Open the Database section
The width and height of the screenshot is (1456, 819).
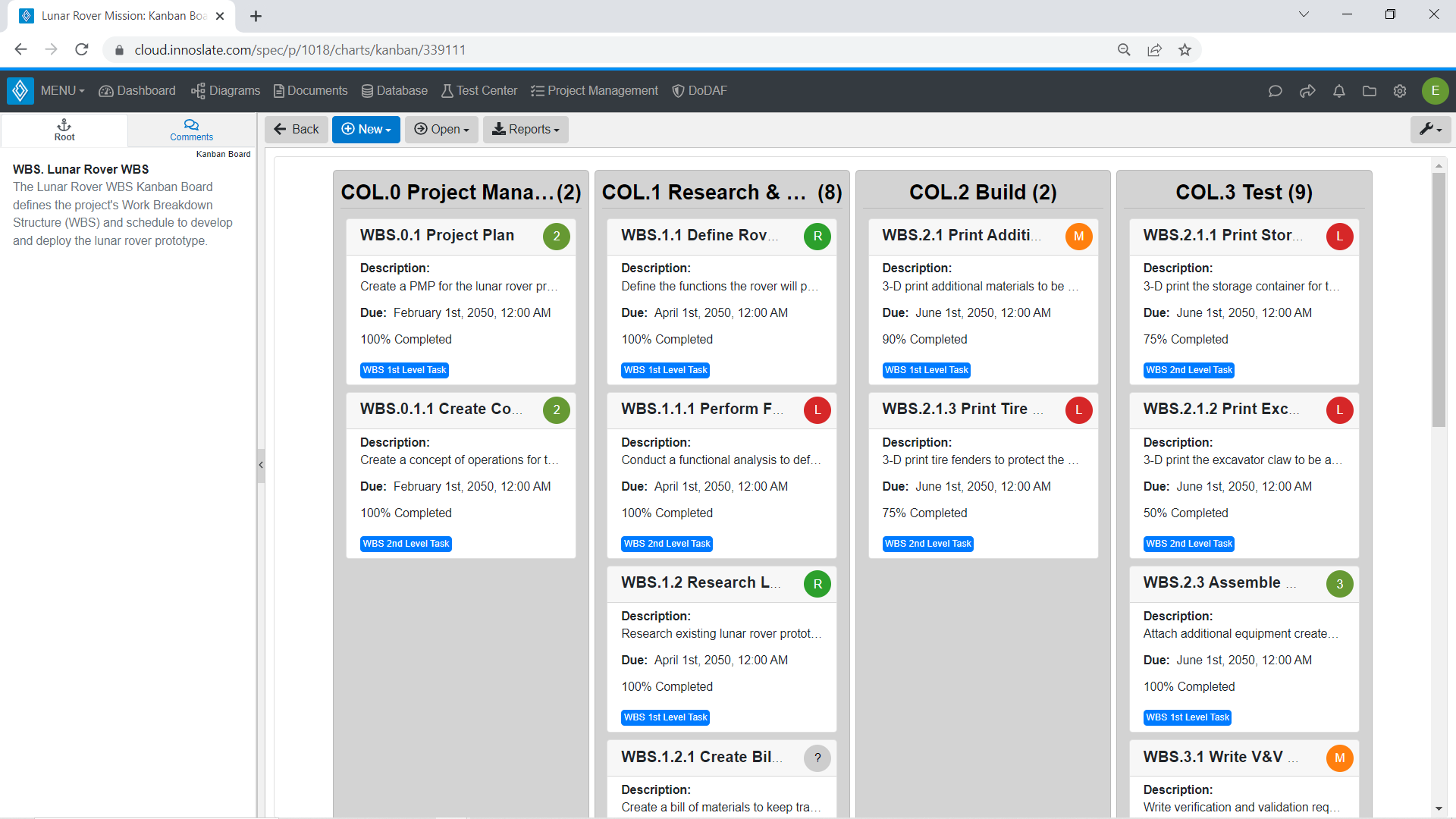pos(394,90)
